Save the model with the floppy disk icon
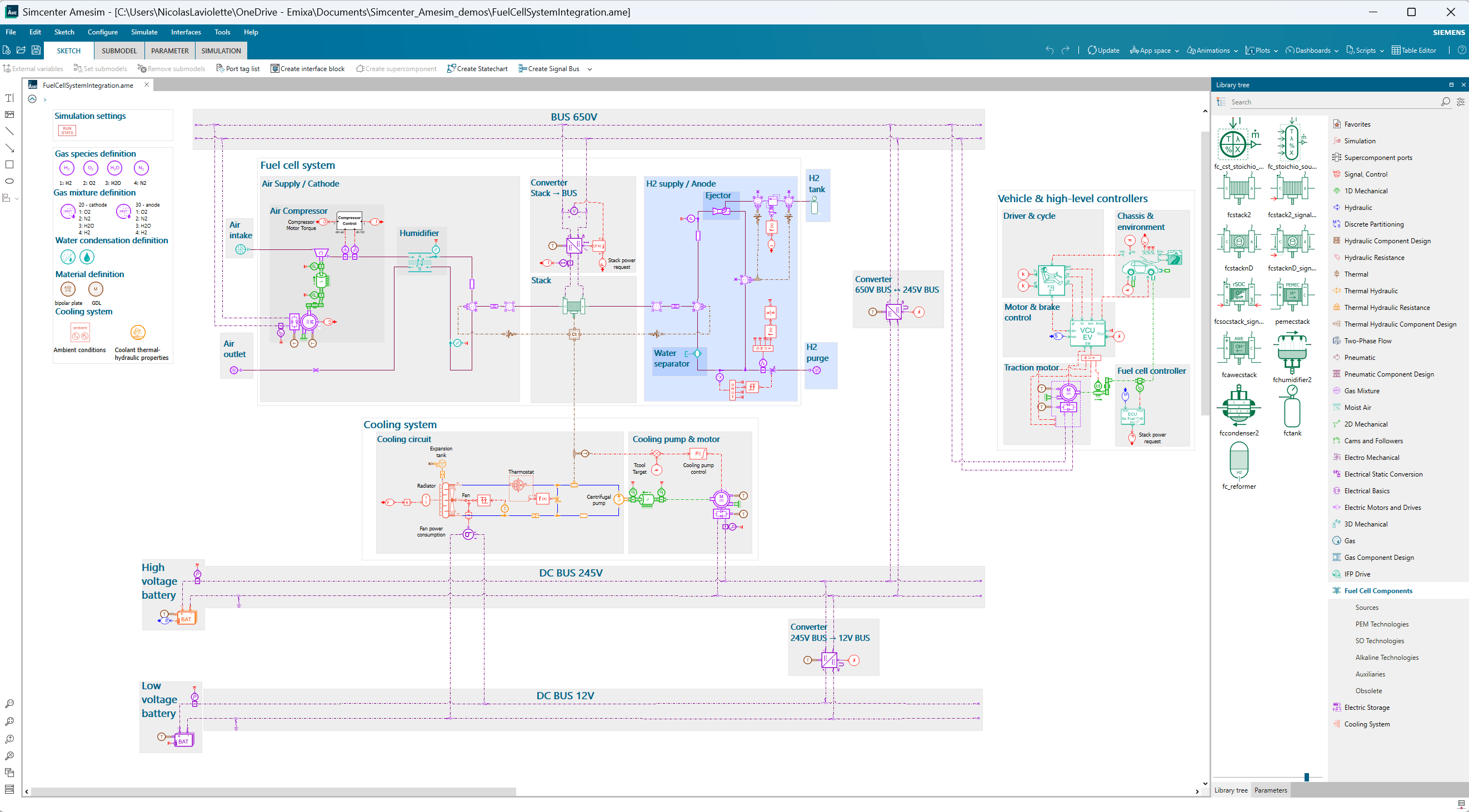This screenshot has height=812, width=1469. click(x=36, y=50)
